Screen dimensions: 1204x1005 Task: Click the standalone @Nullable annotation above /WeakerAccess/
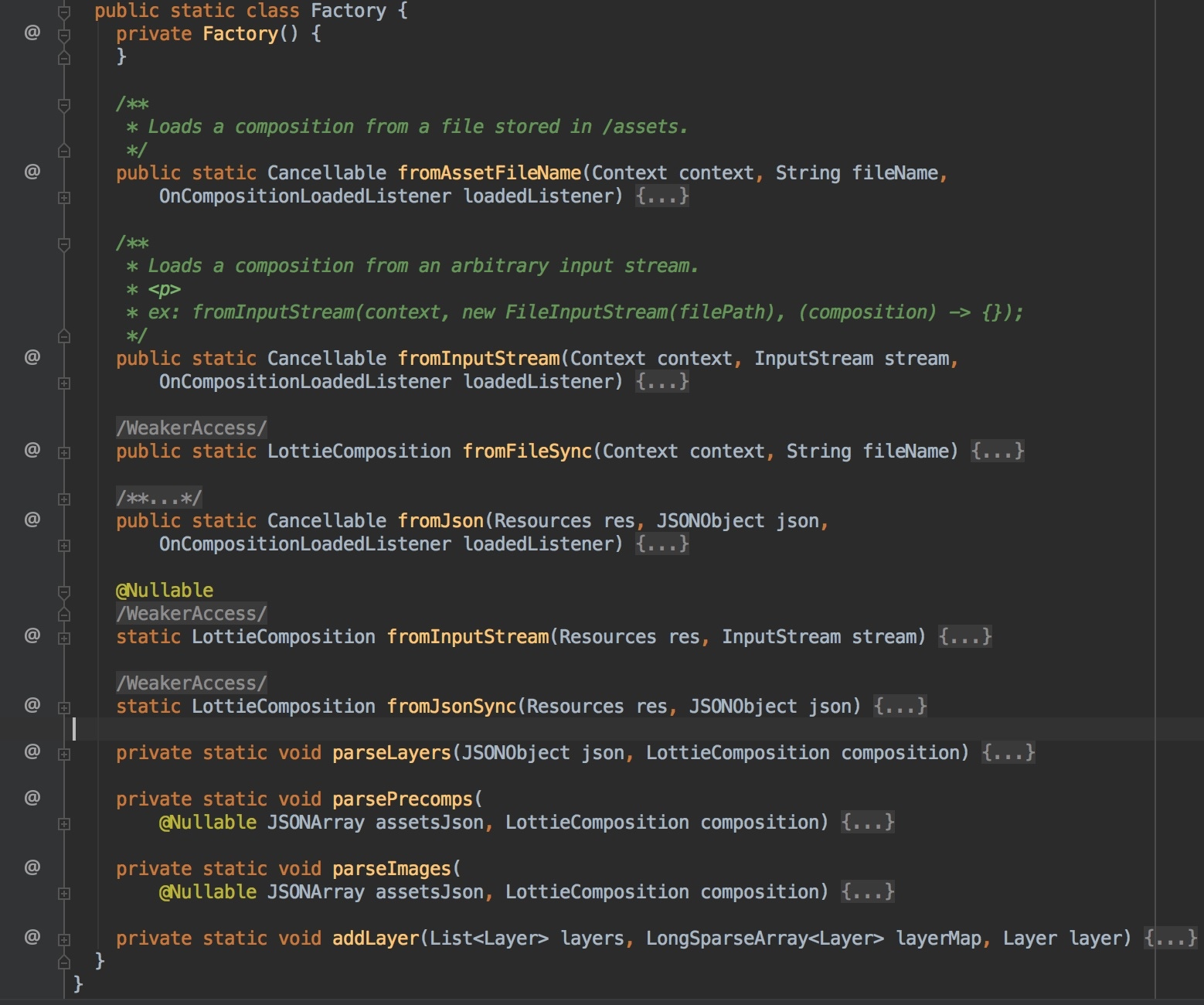[165, 591]
